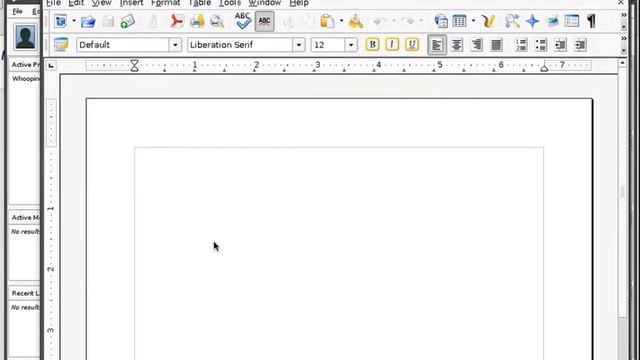Open a file with the Open folder icon
640x360 pixels.
[88, 21]
